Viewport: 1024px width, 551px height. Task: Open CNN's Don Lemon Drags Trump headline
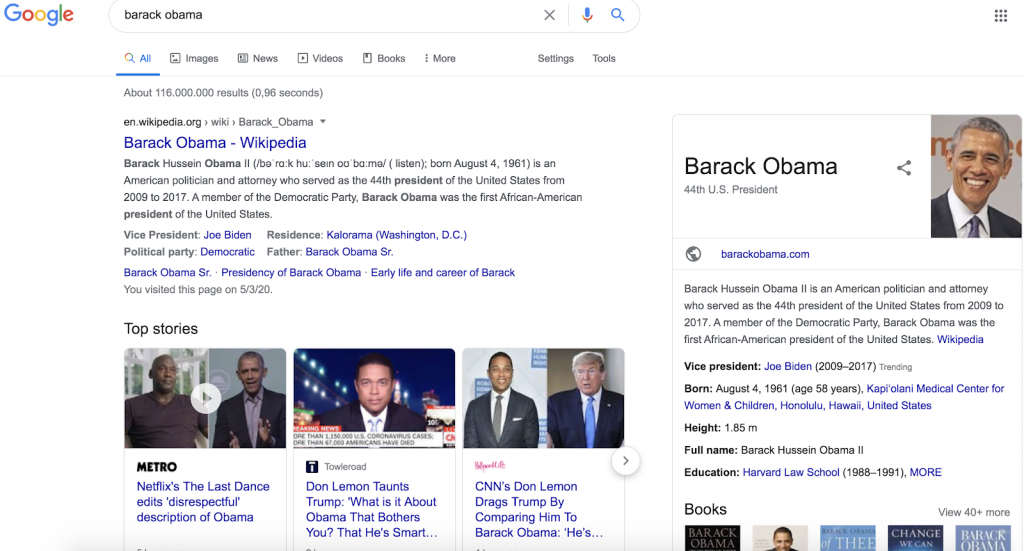click(539, 509)
